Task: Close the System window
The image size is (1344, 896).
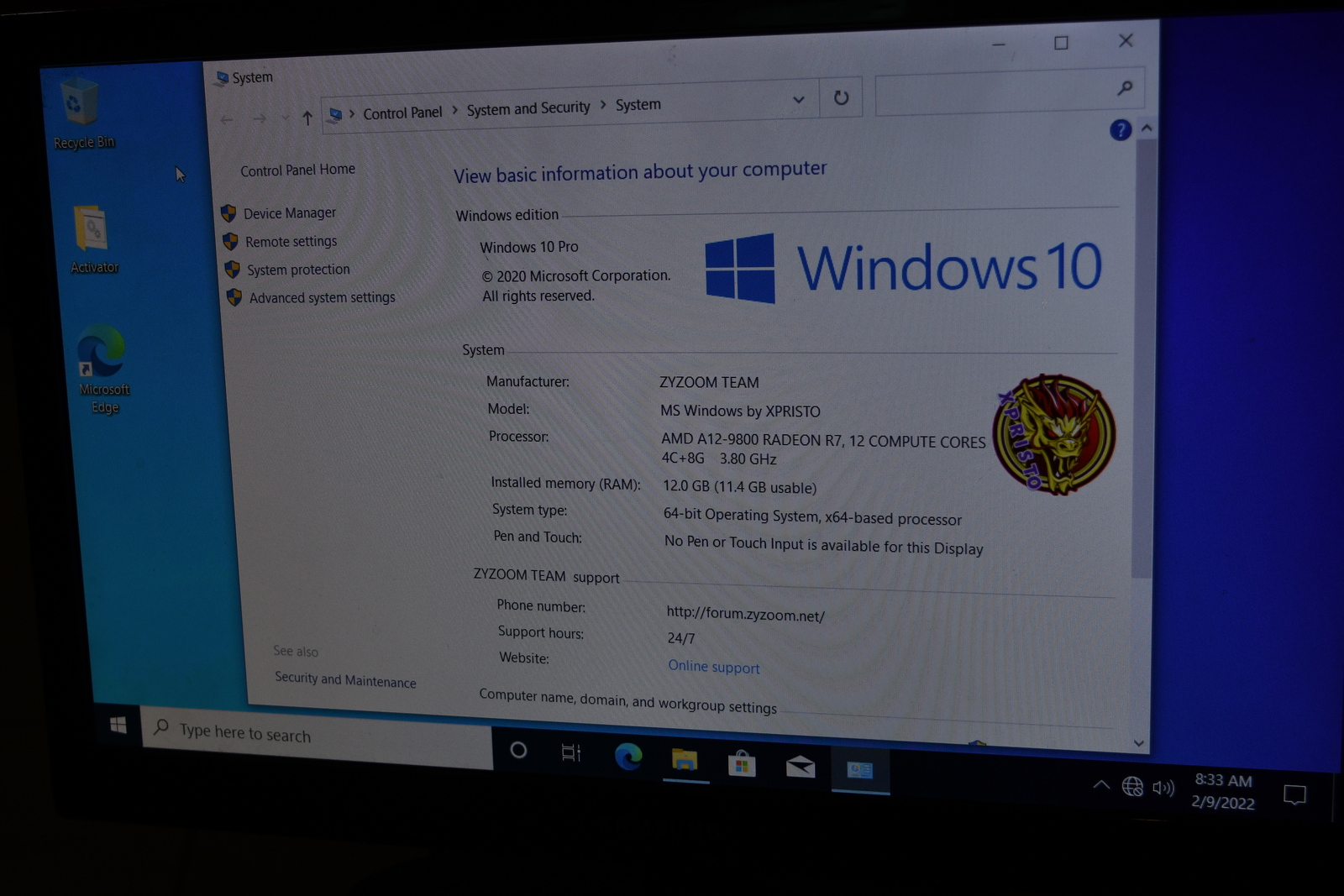Action: pos(1126,40)
